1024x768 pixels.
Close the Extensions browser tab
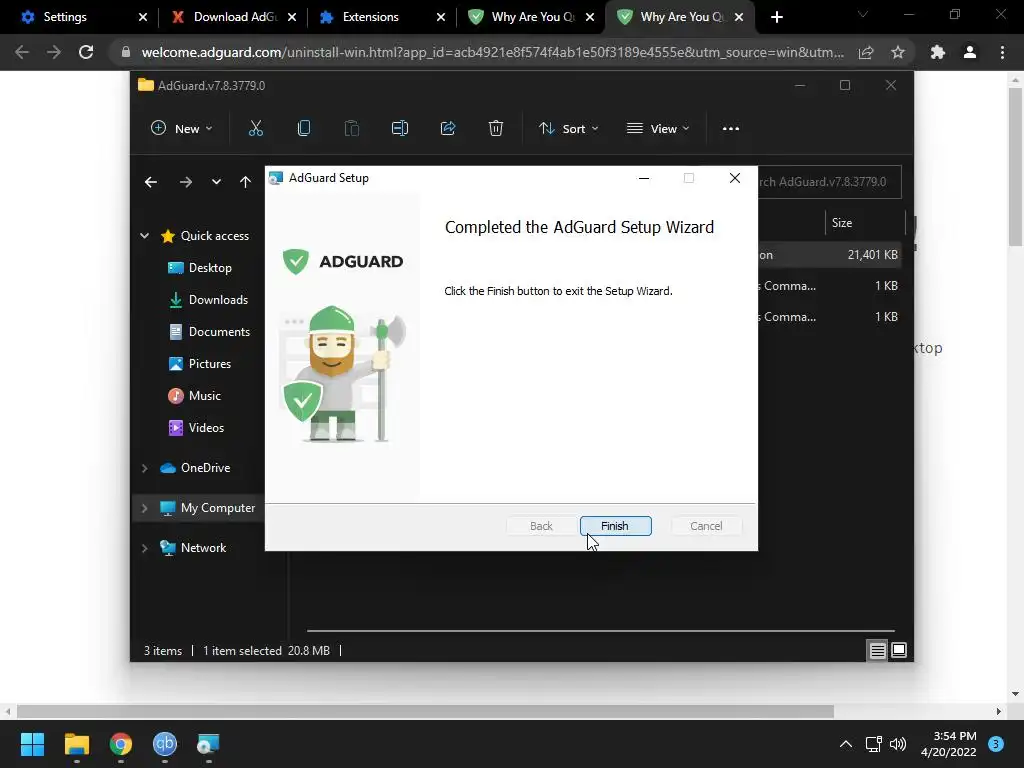[441, 17]
